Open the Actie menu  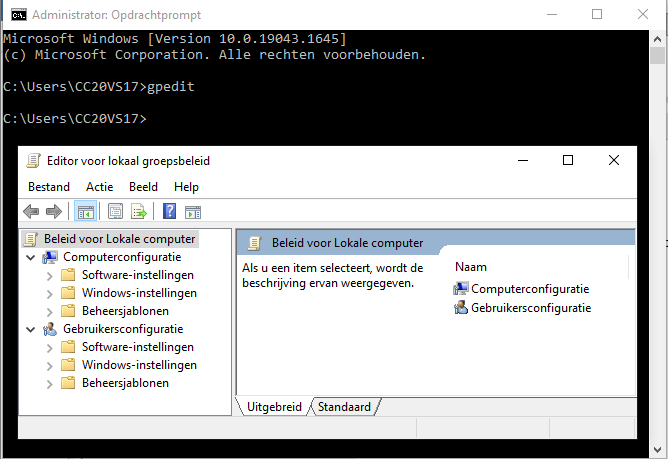(x=99, y=187)
